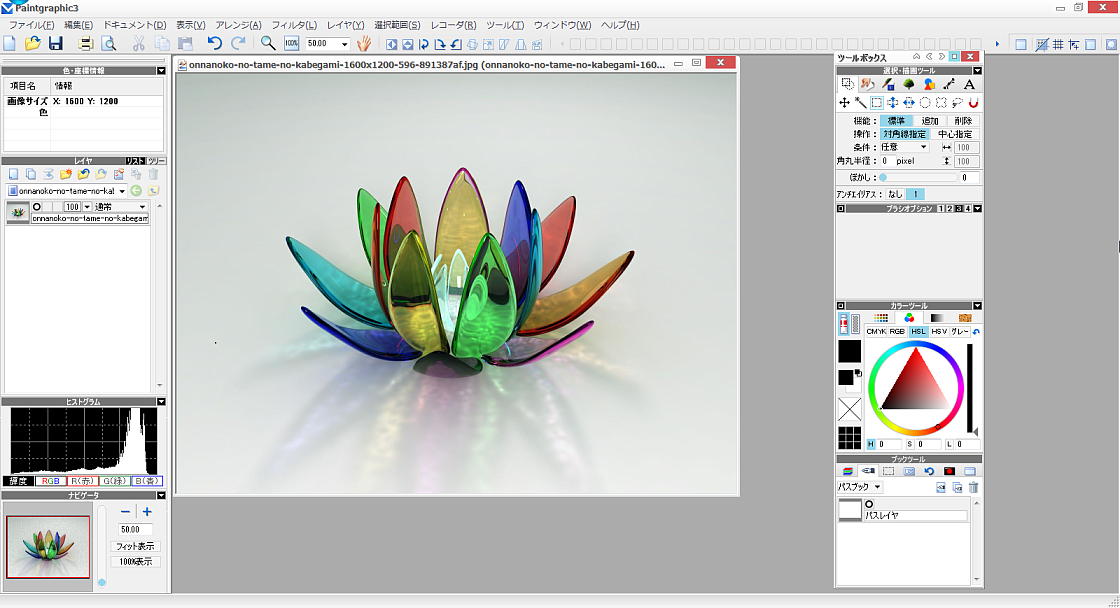Flip the image vertically from toolbar
Screen dimensions: 1120x608
click(407, 44)
